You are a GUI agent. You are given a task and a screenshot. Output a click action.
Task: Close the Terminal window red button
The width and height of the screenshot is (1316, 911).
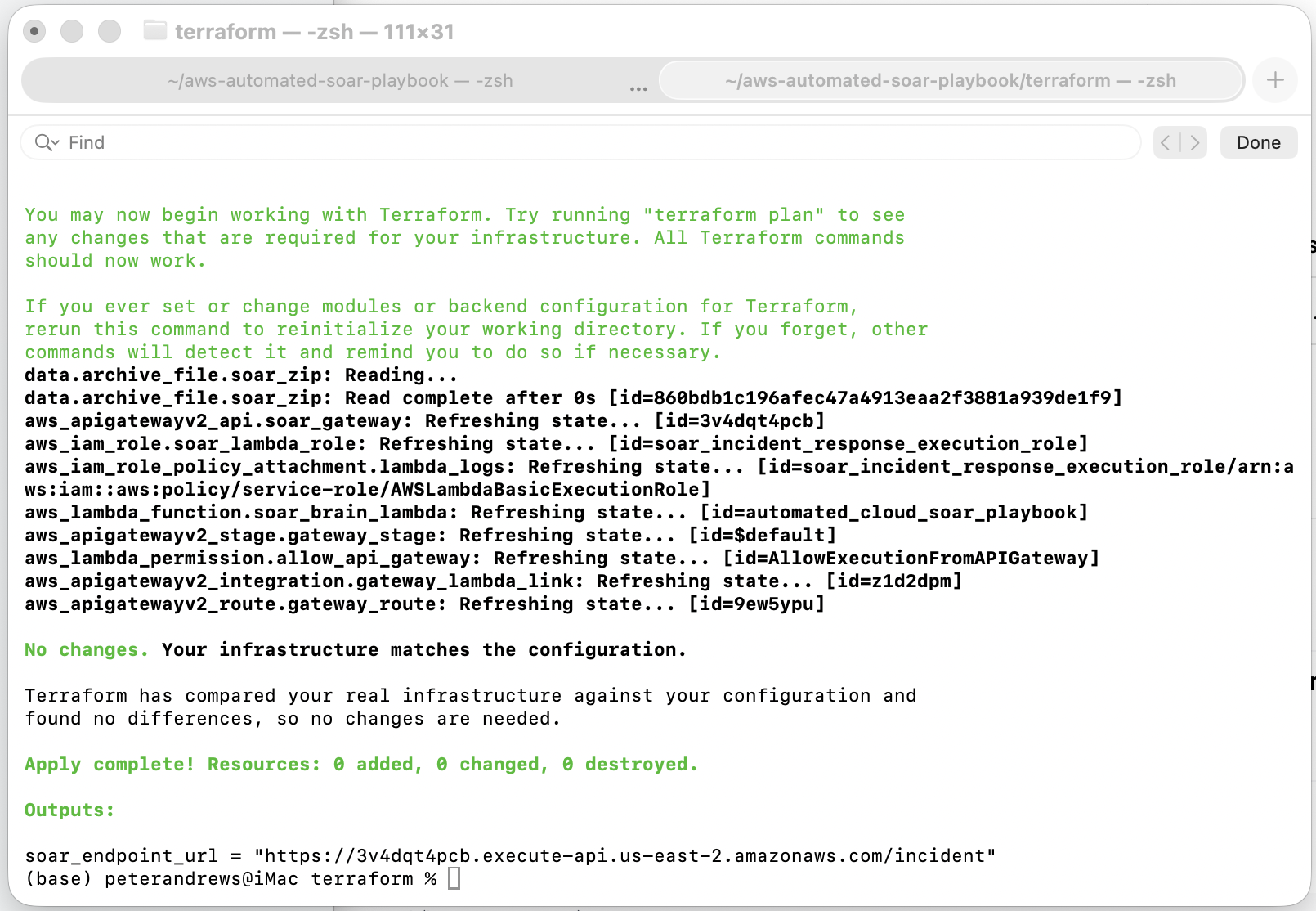34,32
